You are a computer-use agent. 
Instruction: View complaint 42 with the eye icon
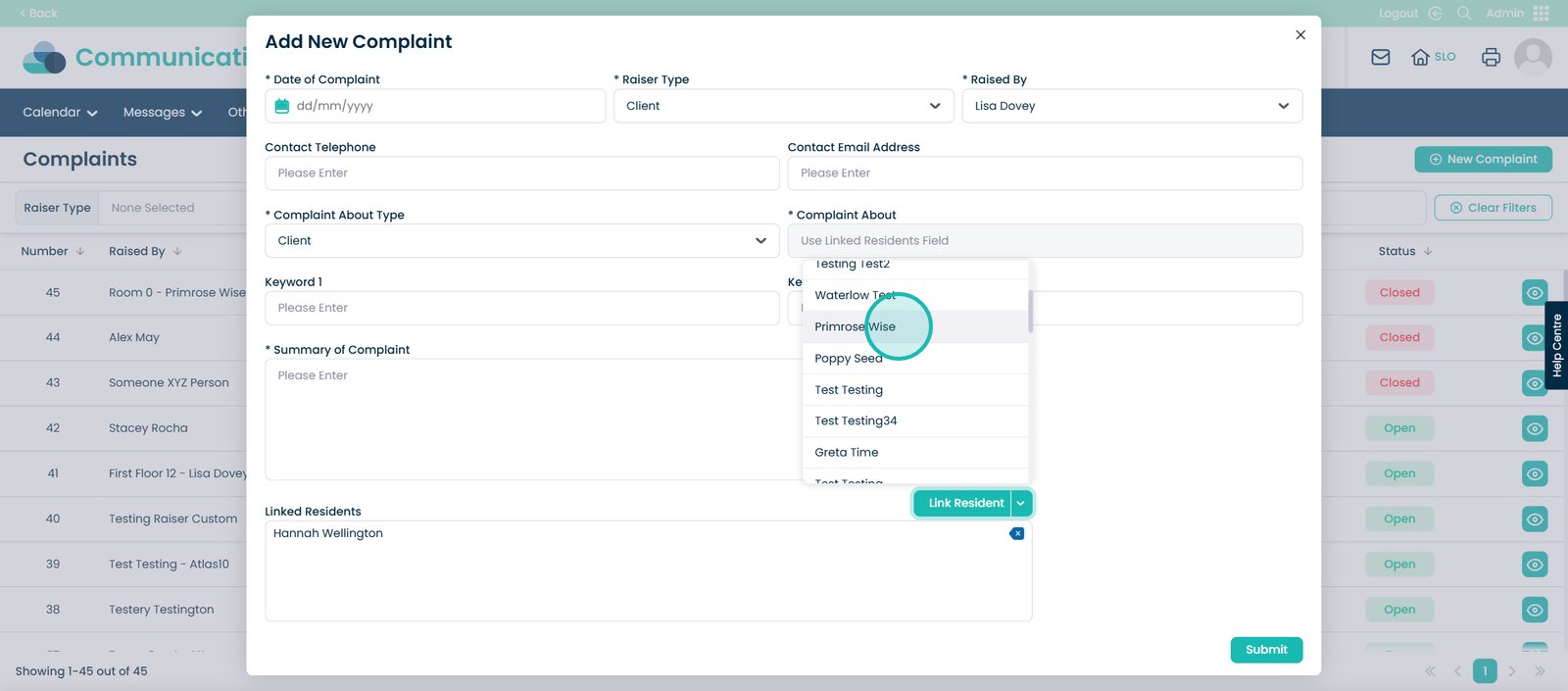coord(1534,428)
